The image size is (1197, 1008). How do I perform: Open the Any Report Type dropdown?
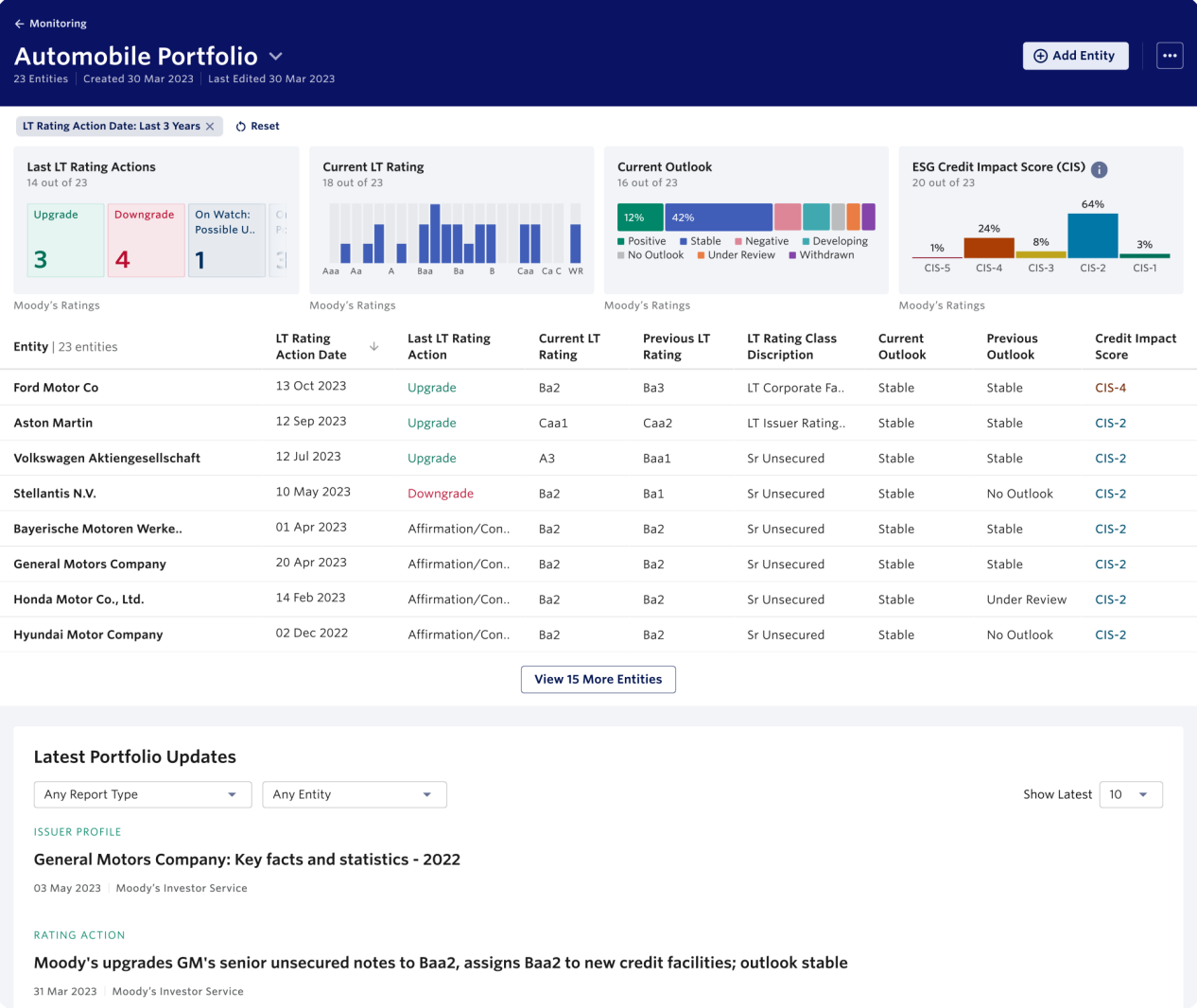[142, 794]
